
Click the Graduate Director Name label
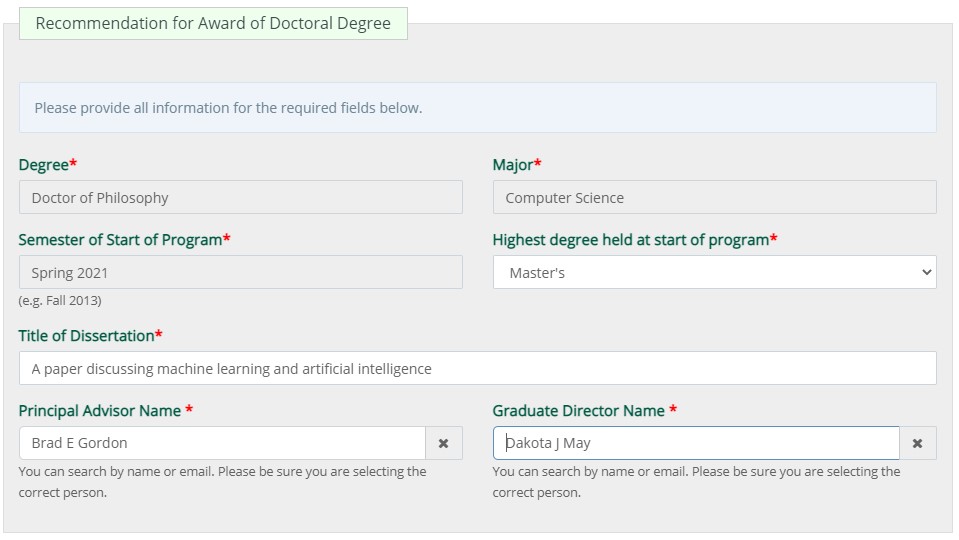coord(579,410)
